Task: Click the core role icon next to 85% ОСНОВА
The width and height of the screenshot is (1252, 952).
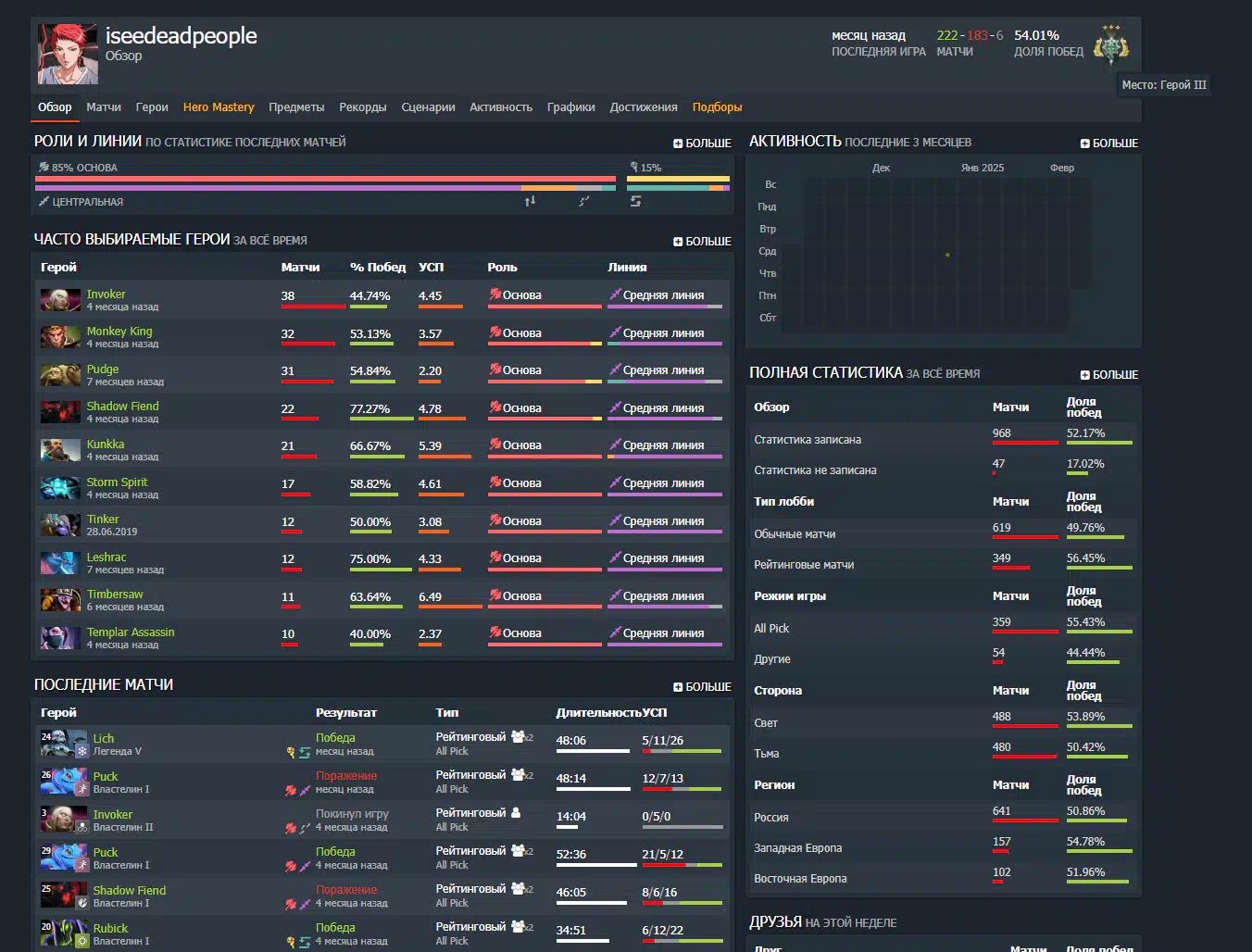Action: pos(44,168)
